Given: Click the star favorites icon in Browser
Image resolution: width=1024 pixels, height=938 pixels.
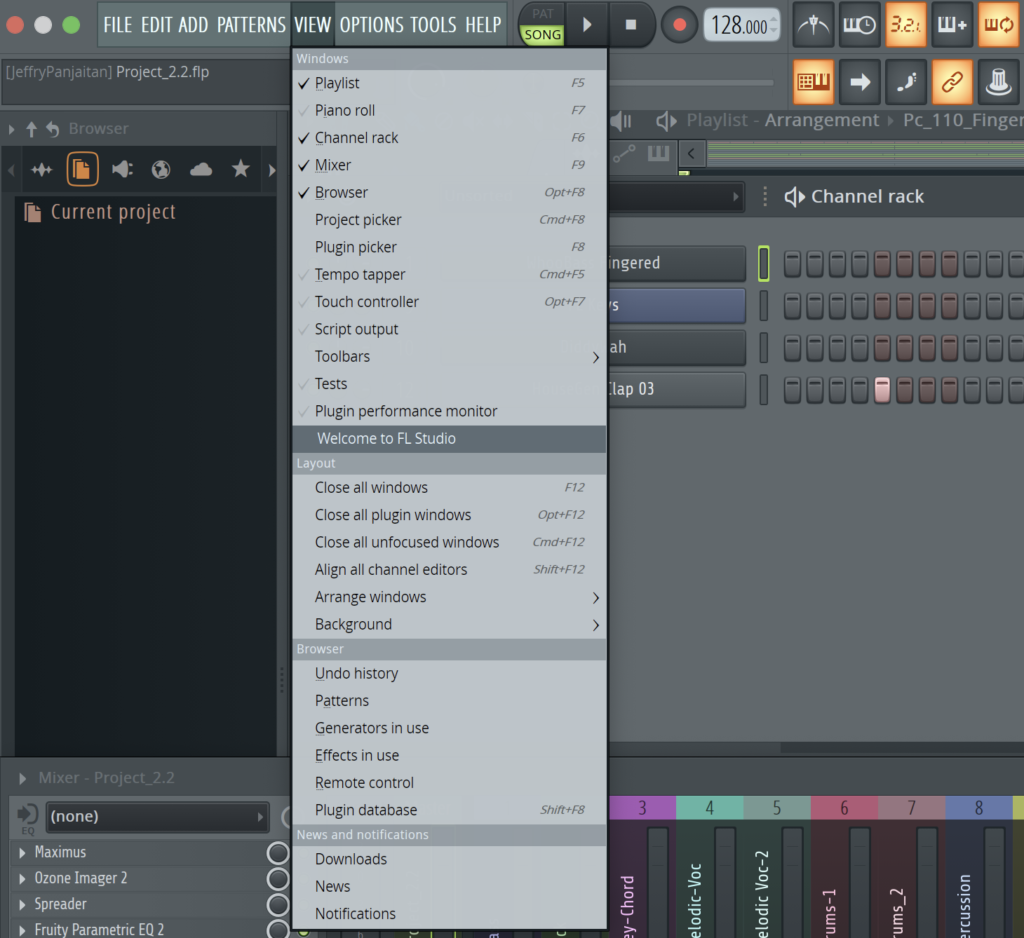Looking at the screenshot, I should tap(241, 169).
